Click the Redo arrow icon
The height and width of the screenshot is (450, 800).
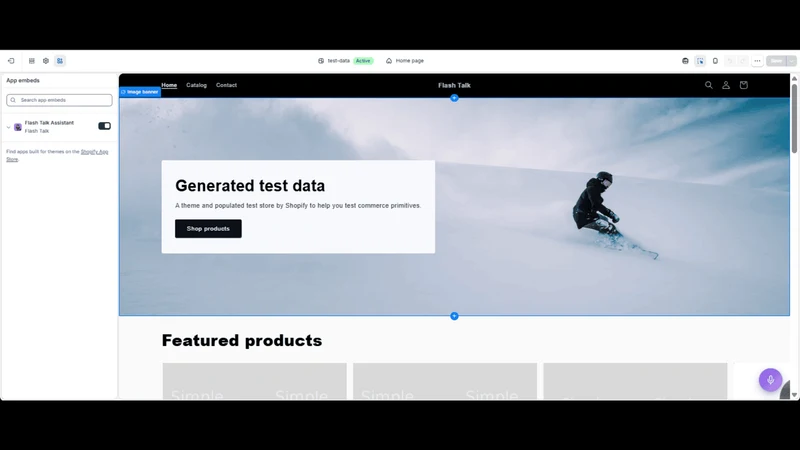click(743, 61)
